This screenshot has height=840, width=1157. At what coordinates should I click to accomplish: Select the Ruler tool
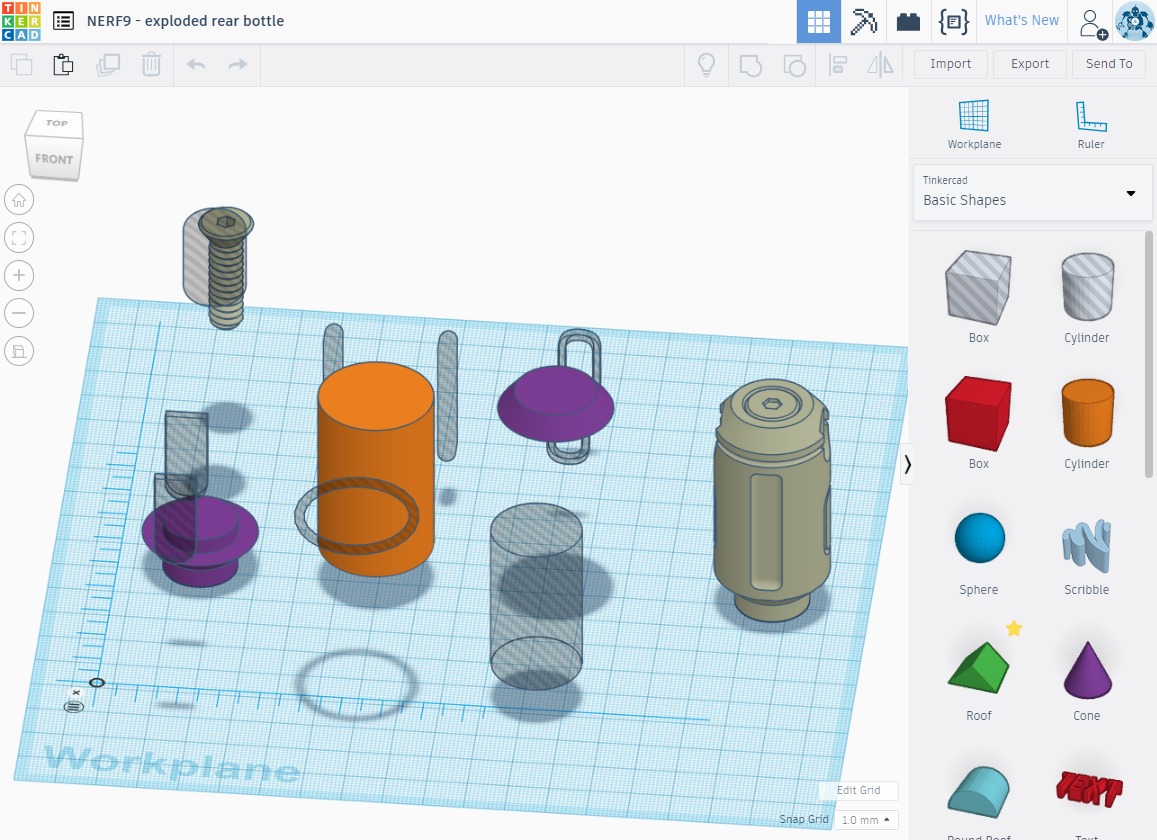(x=1091, y=124)
